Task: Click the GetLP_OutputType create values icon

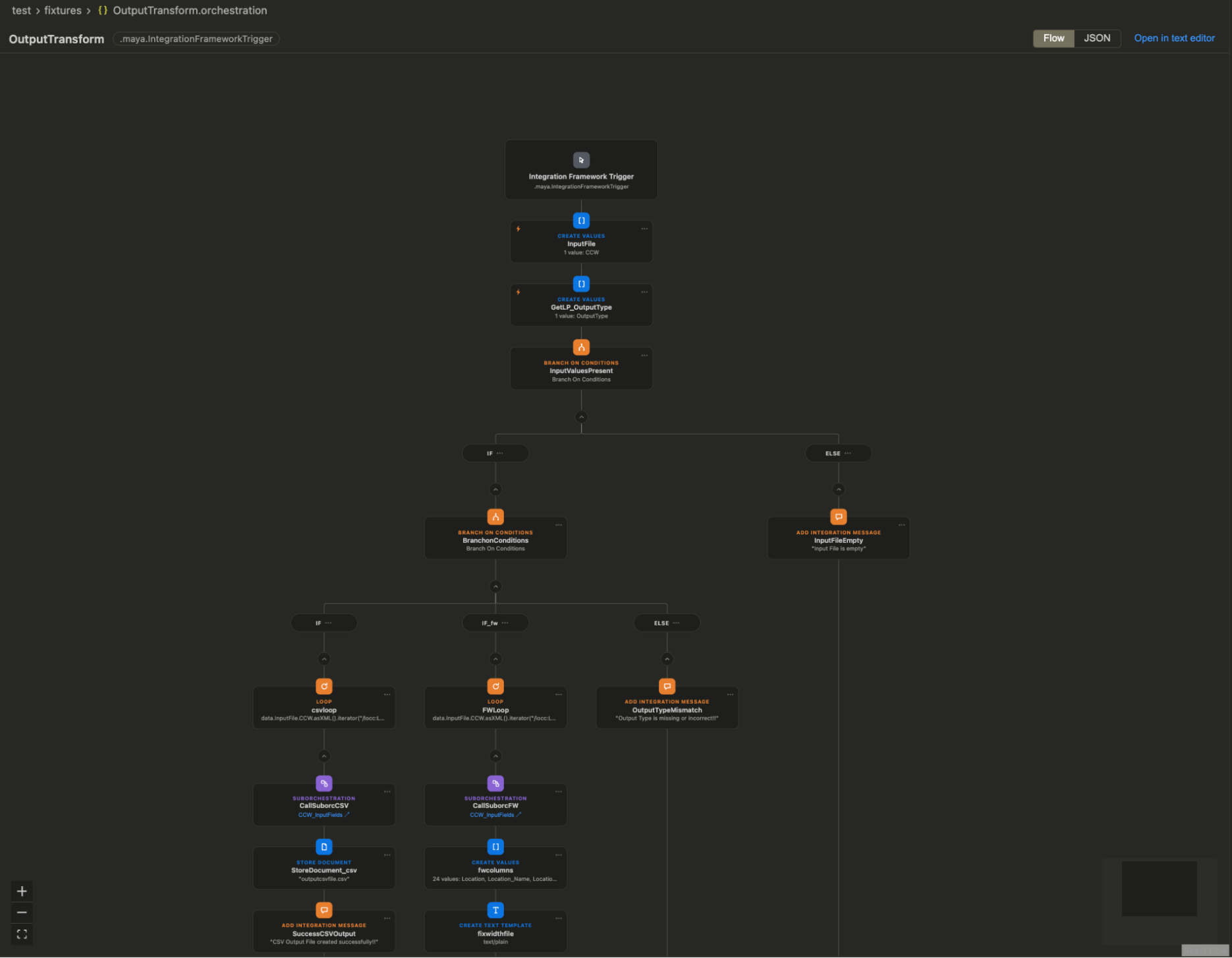Action: coord(581,284)
